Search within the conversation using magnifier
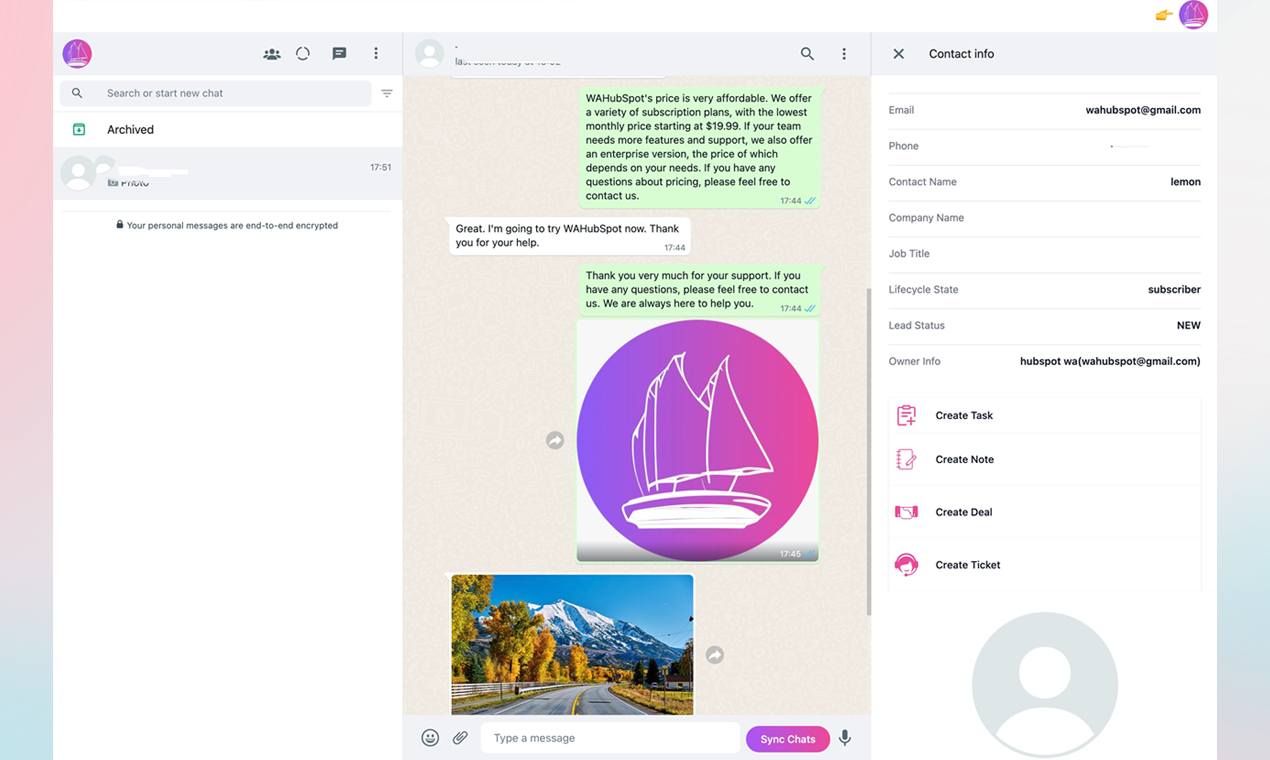The height and width of the screenshot is (760, 1270). pyautogui.click(x=807, y=54)
